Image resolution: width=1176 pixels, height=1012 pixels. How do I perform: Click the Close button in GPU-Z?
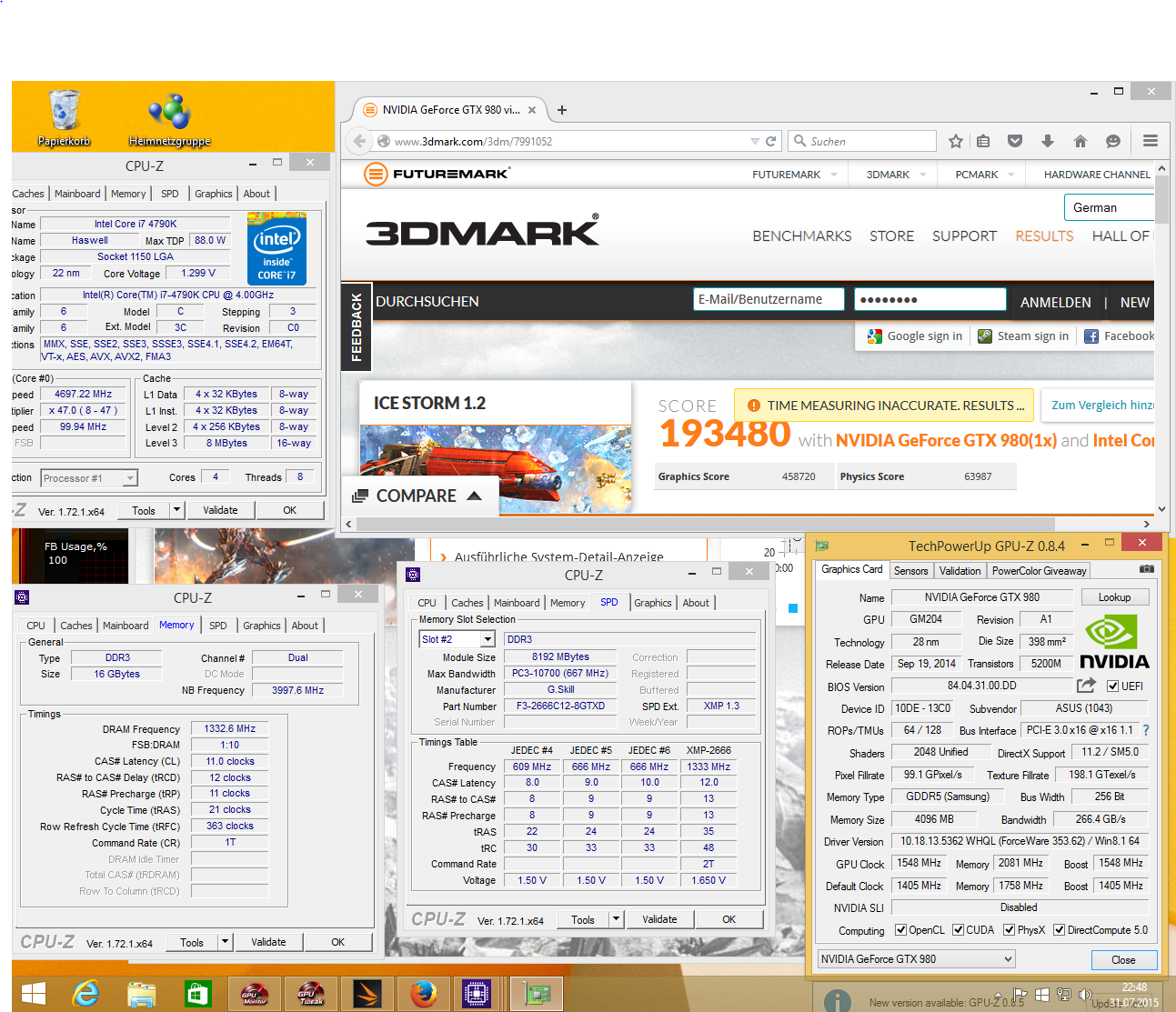coord(1123,960)
